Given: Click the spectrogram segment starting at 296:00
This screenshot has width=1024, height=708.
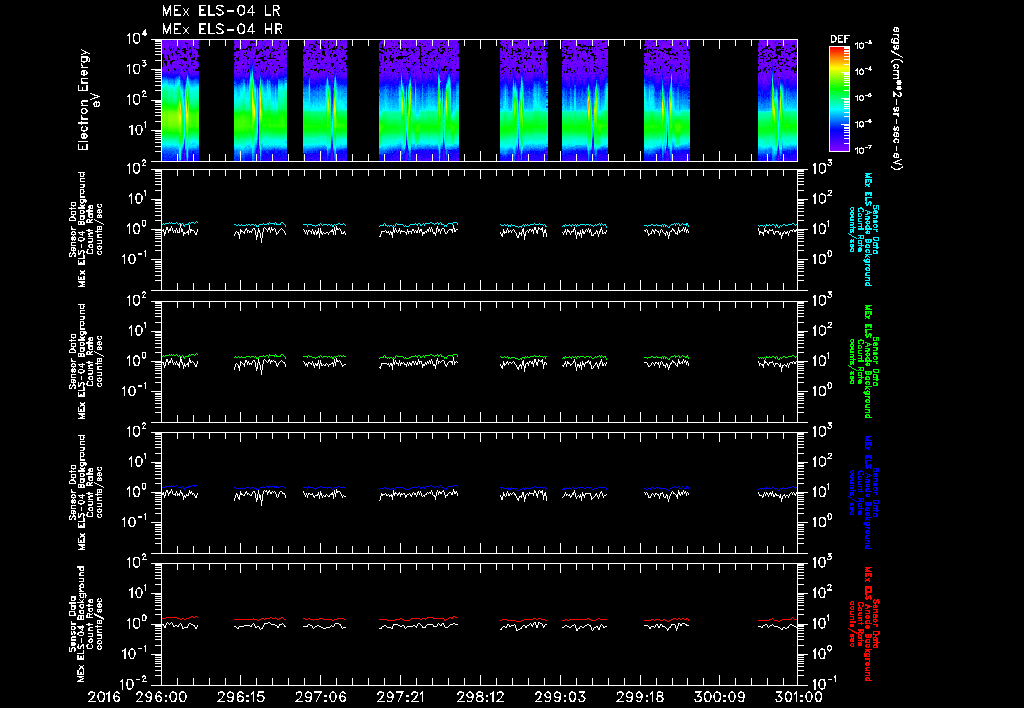Looking at the screenshot, I should (180, 100).
